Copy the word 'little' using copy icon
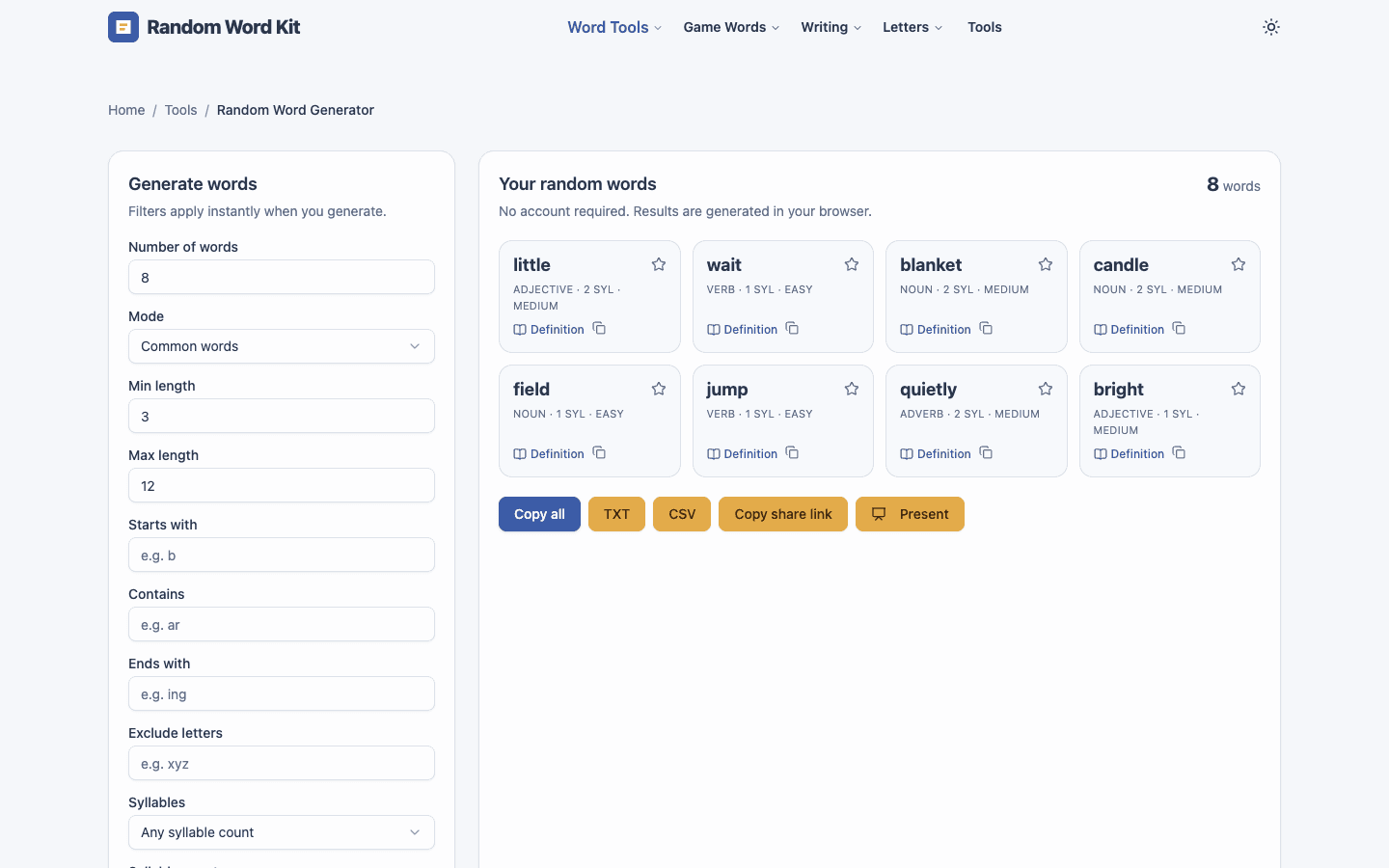The image size is (1389, 868). (x=599, y=328)
